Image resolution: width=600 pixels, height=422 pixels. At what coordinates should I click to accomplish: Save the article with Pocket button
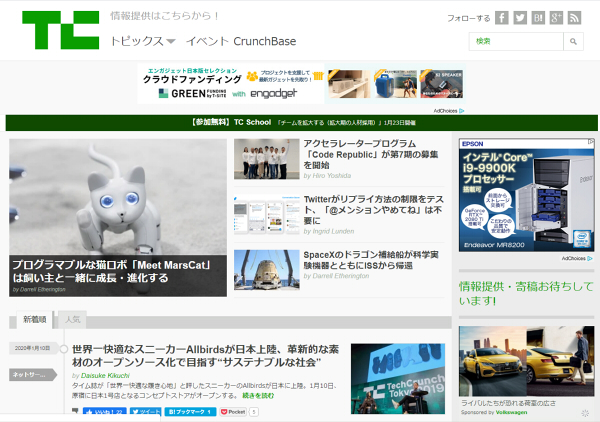point(233,412)
